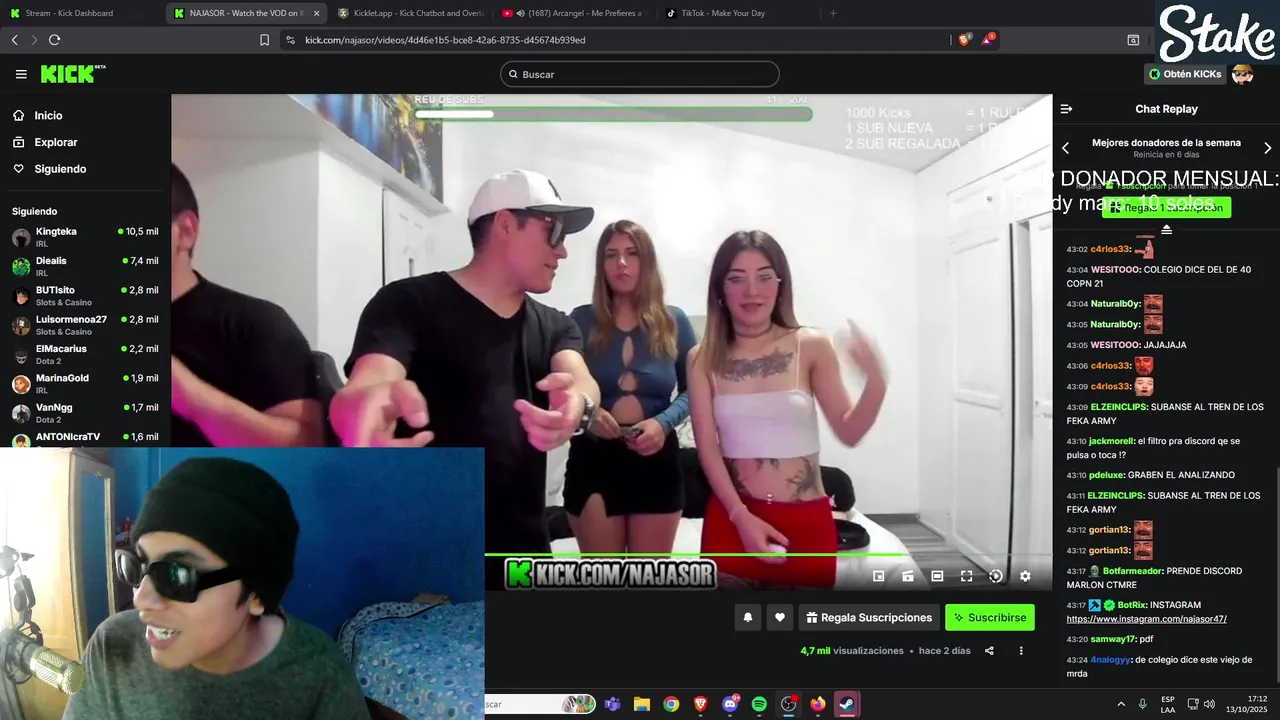The width and height of the screenshot is (1280, 720).
Task: Enter fullscreen video mode
Action: point(966,576)
